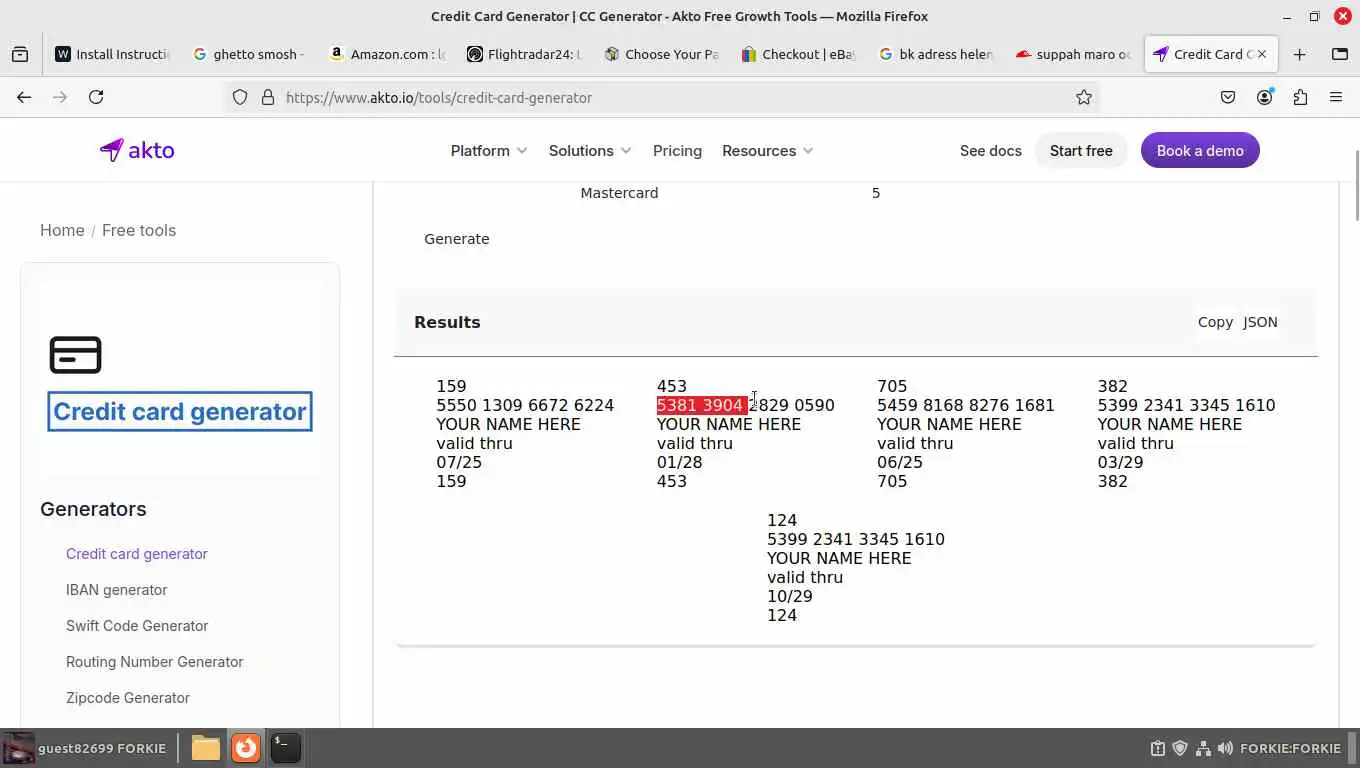Open the extensions puzzle icon
The image size is (1360, 768).
[x=1300, y=97]
